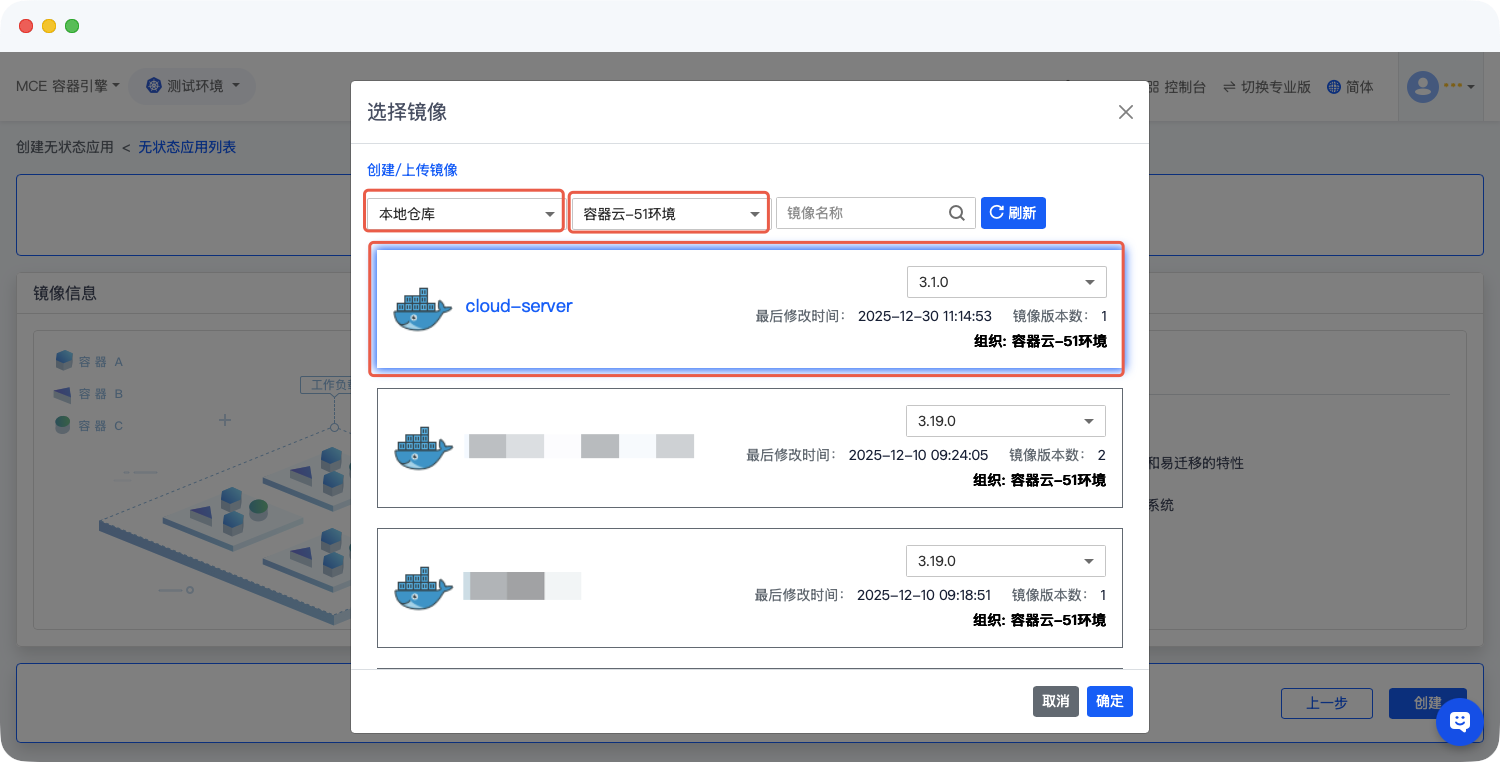Click the Docker icon of the third image
Image resolution: width=1500 pixels, height=762 pixels.
click(x=423, y=589)
